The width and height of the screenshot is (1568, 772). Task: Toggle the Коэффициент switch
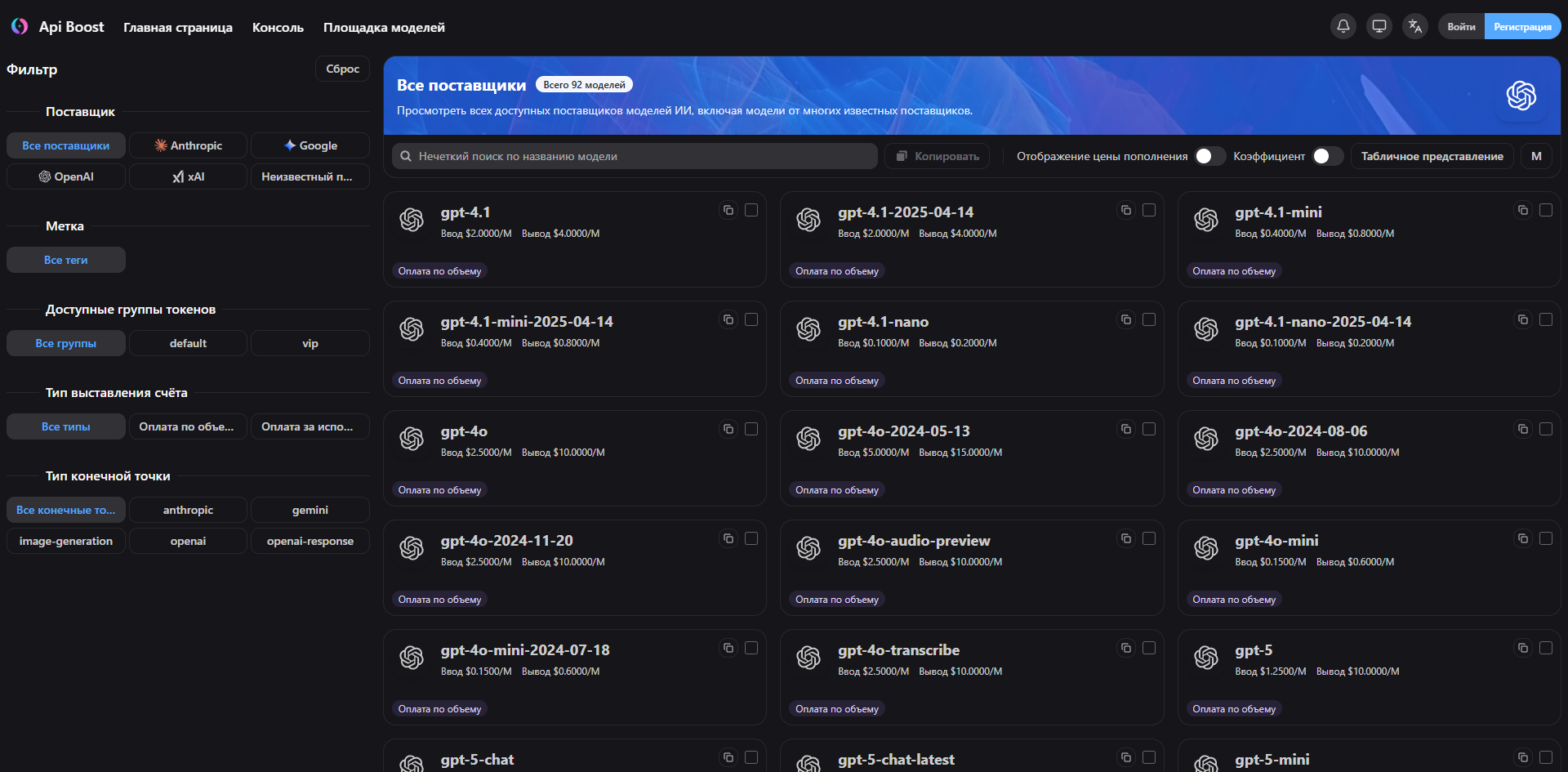point(1327,156)
